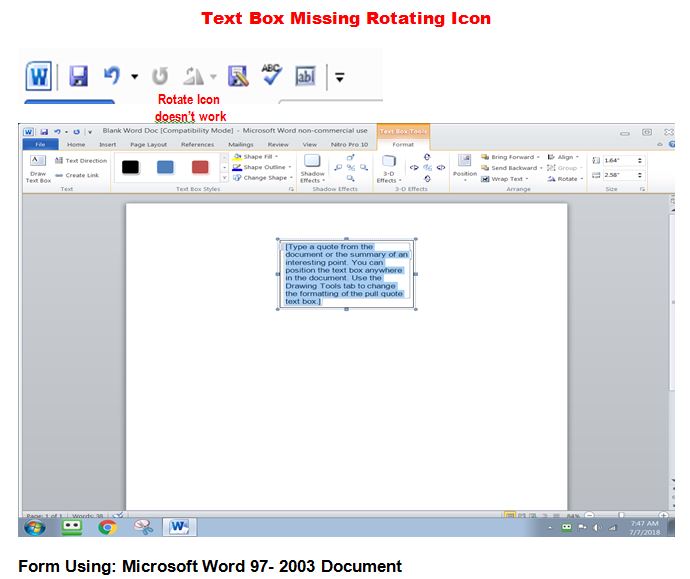The width and height of the screenshot is (690, 579).
Task: Click the large 'abl' text box icon
Action: pos(305,76)
